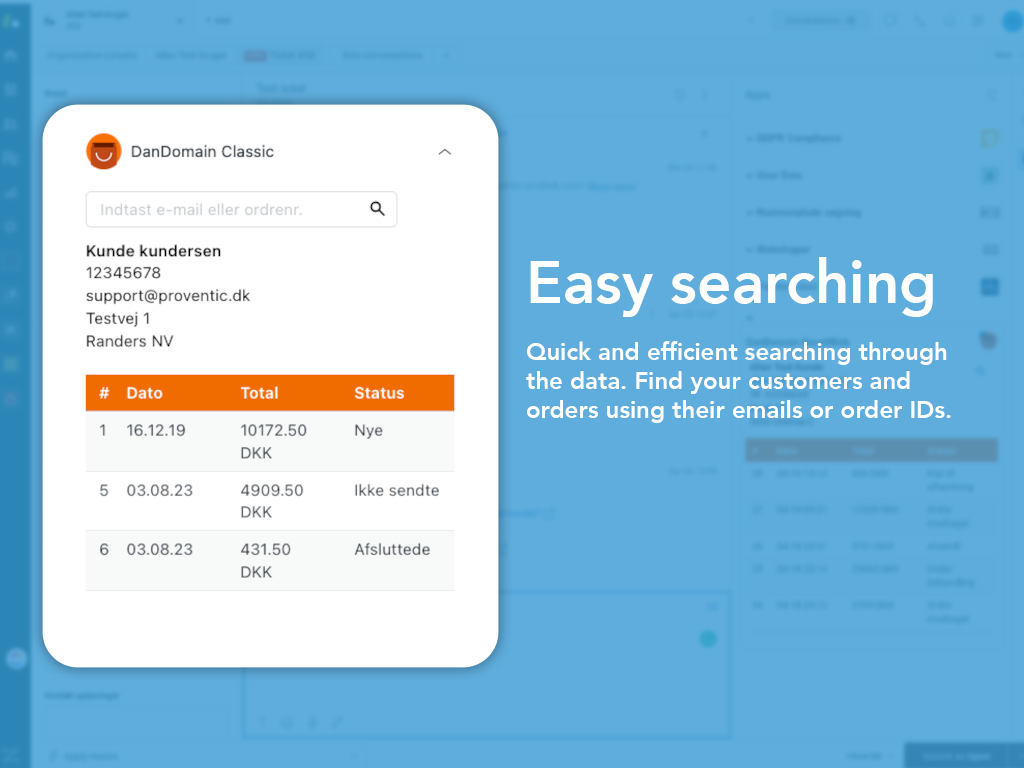Viewport: 1024px width, 768px height.
Task: Click the '+ Add' tab
Action: [x=216, y=20]
